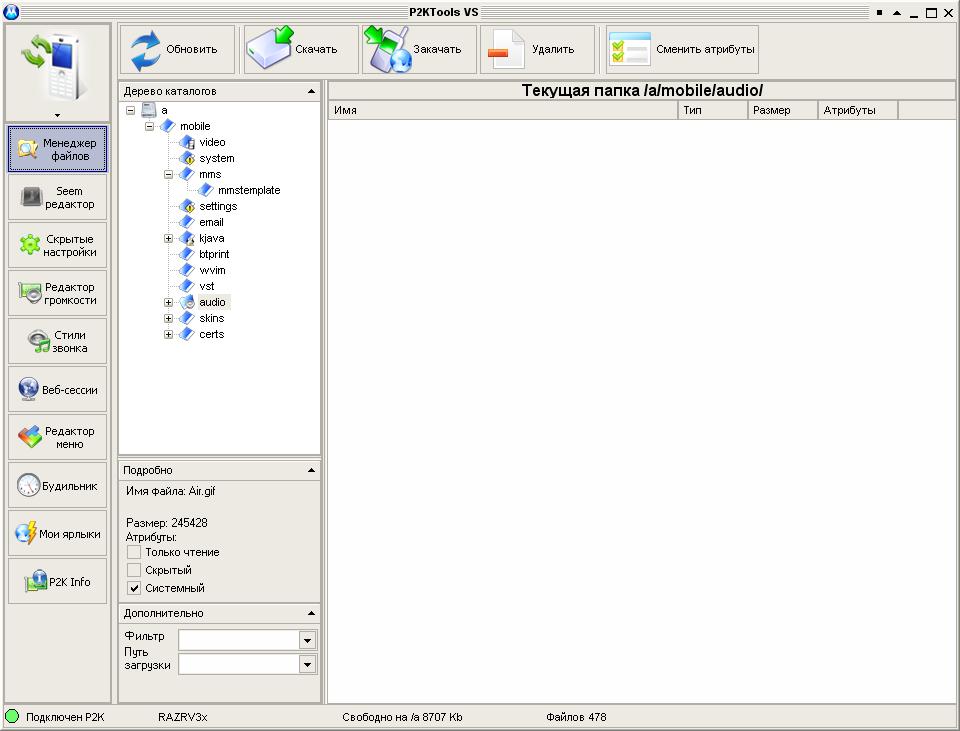The image size is (960, 731).
Task: Click the phone sync icon at top left
Action: click(56, 67)
